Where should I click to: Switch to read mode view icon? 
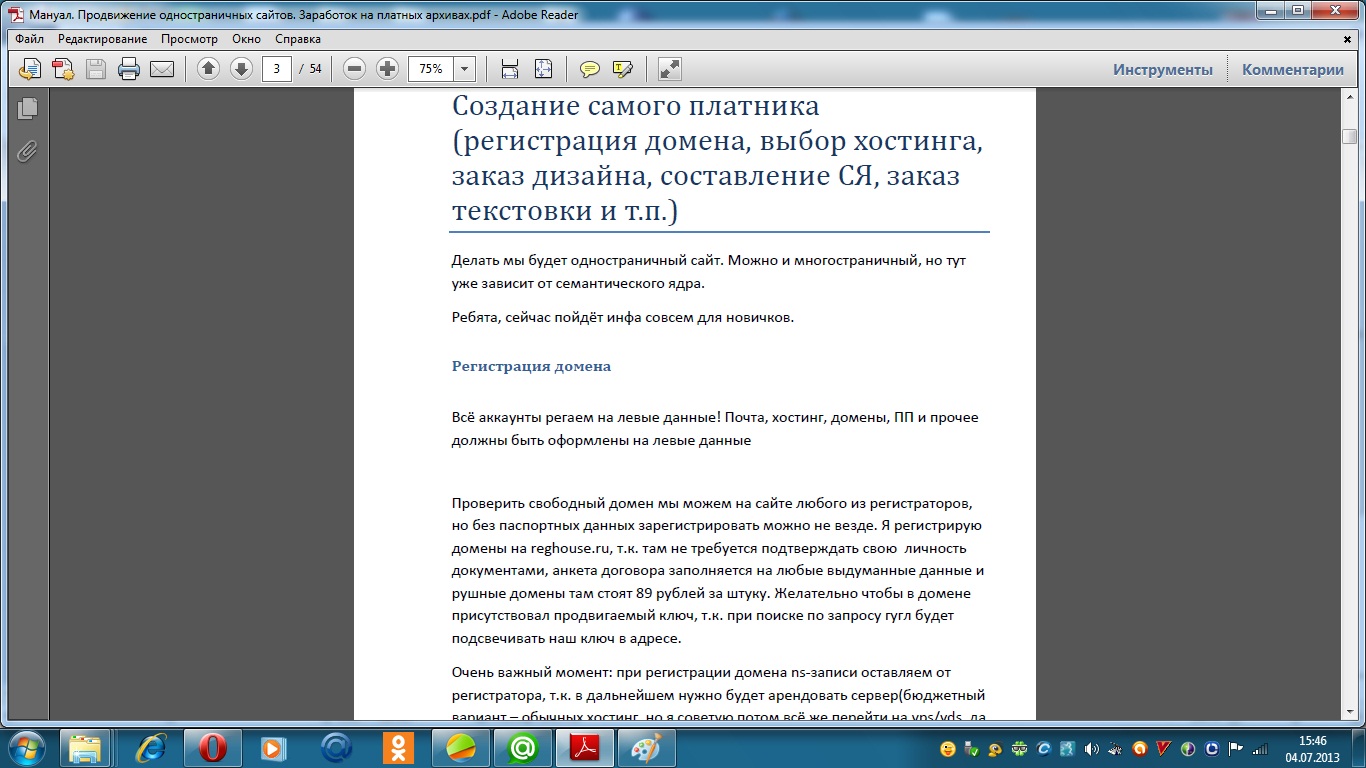[670, 69]
